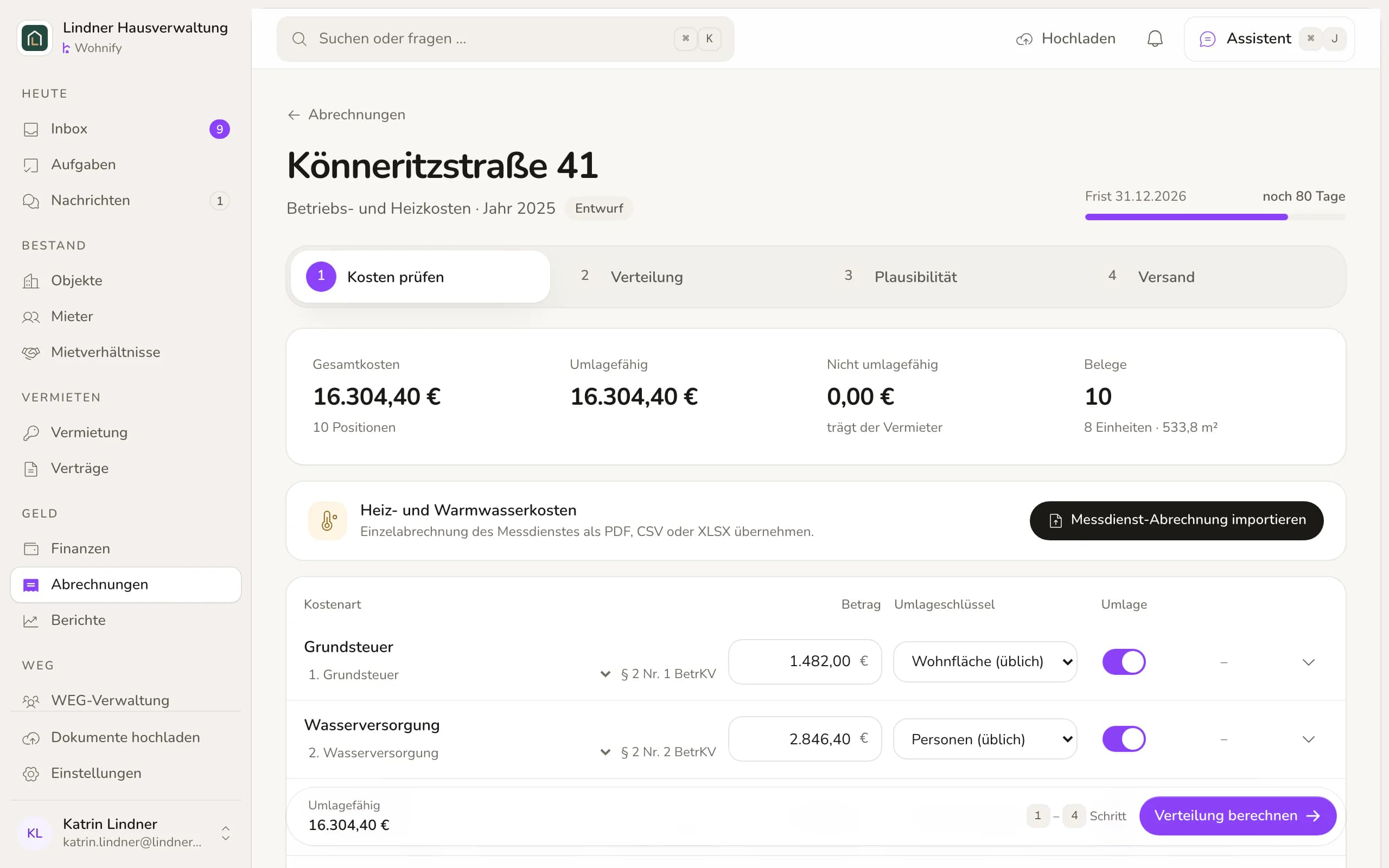Open Dokumente hochladen in the sidebar
The height and width of the screenshot is (868, 1389).
coord(126,737)
